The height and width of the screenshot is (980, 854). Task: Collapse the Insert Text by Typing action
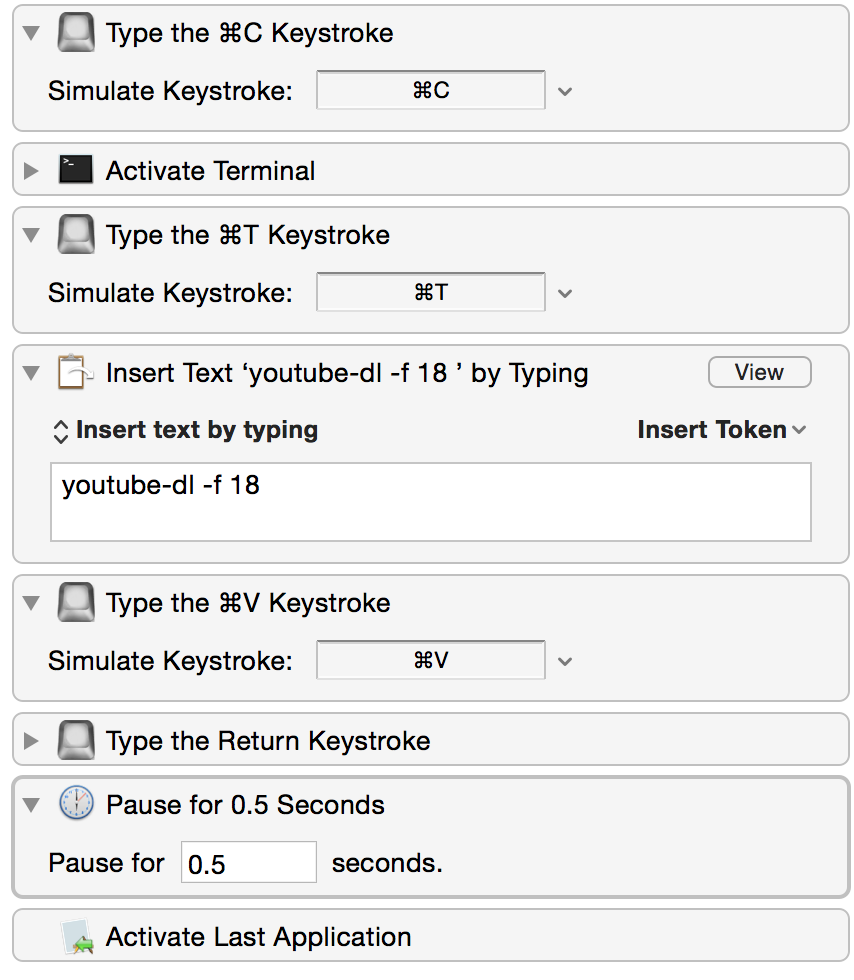31,373
